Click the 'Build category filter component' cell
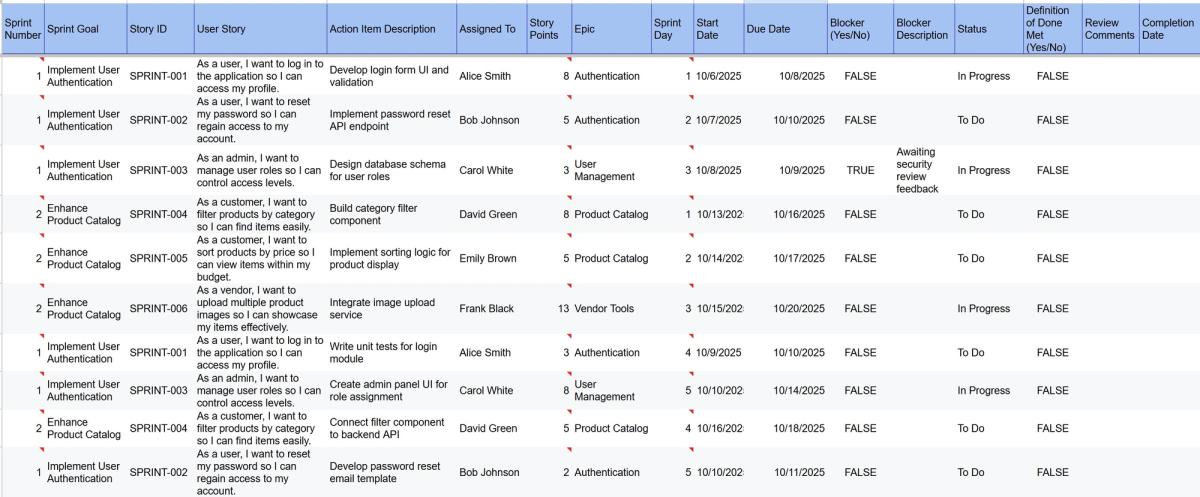The height and width of the screenshot is (497, 1200). pos(391,214)
